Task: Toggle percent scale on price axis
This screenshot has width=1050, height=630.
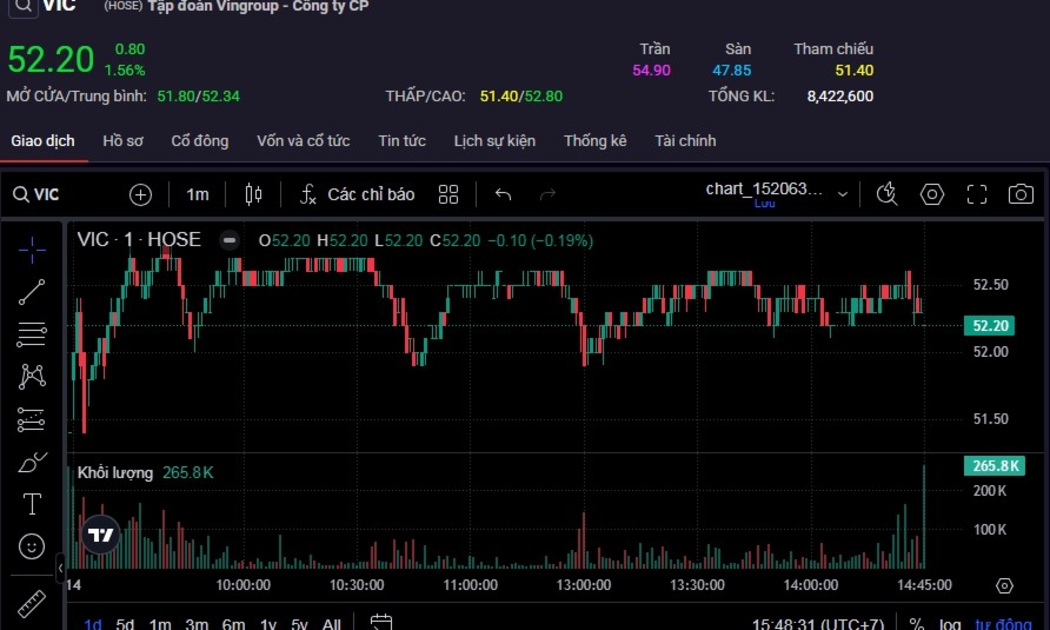Action: [916, 624]
